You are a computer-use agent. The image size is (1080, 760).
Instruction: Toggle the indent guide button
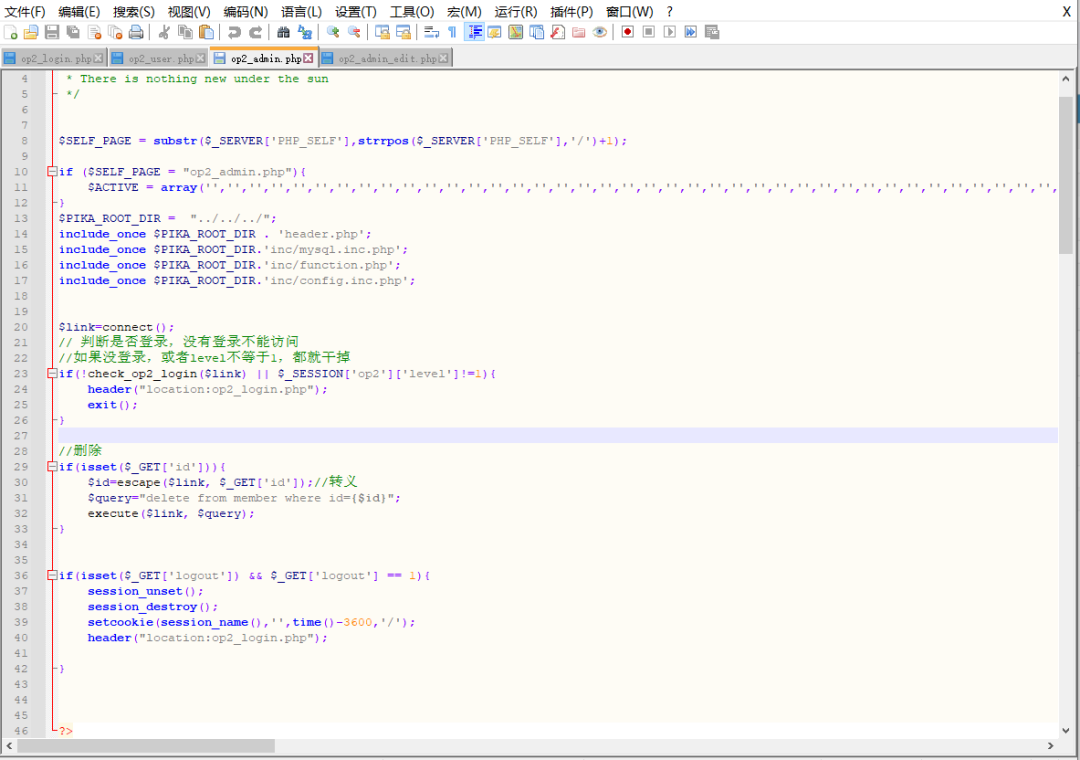click(474, 32)
